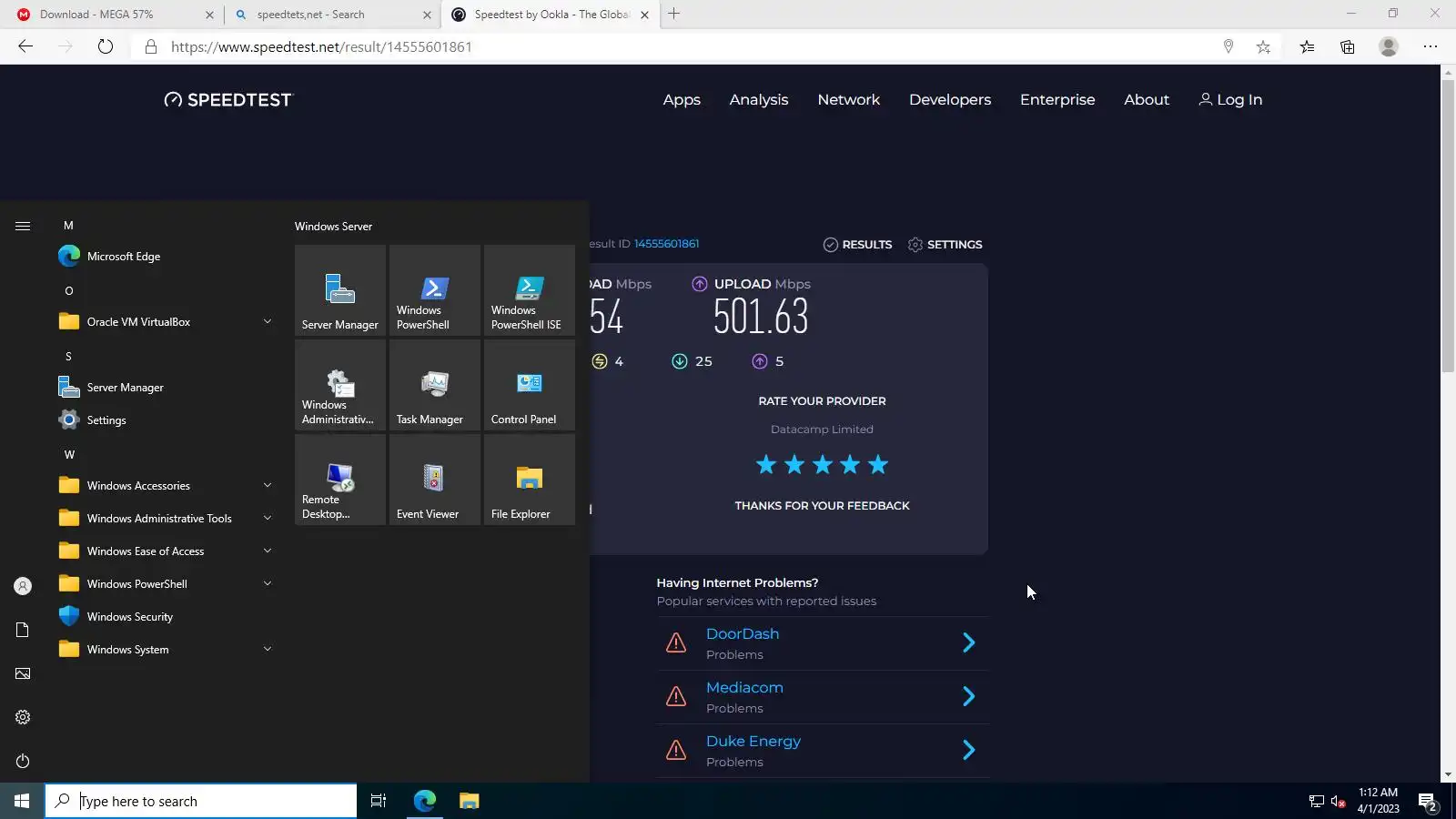The image size is (1456, 819).
Task: Open File Explorer from taskbar
Action: [469, 801]
